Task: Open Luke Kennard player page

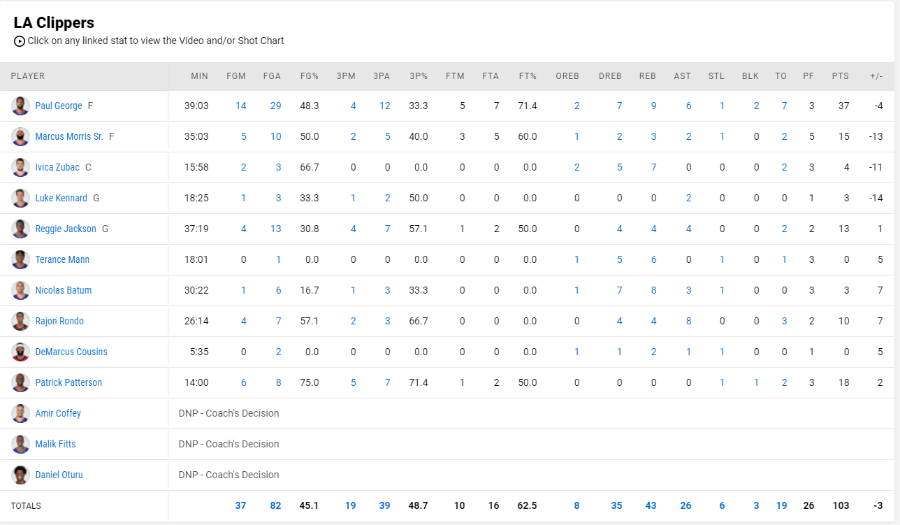Action: (x=61, y=198)
